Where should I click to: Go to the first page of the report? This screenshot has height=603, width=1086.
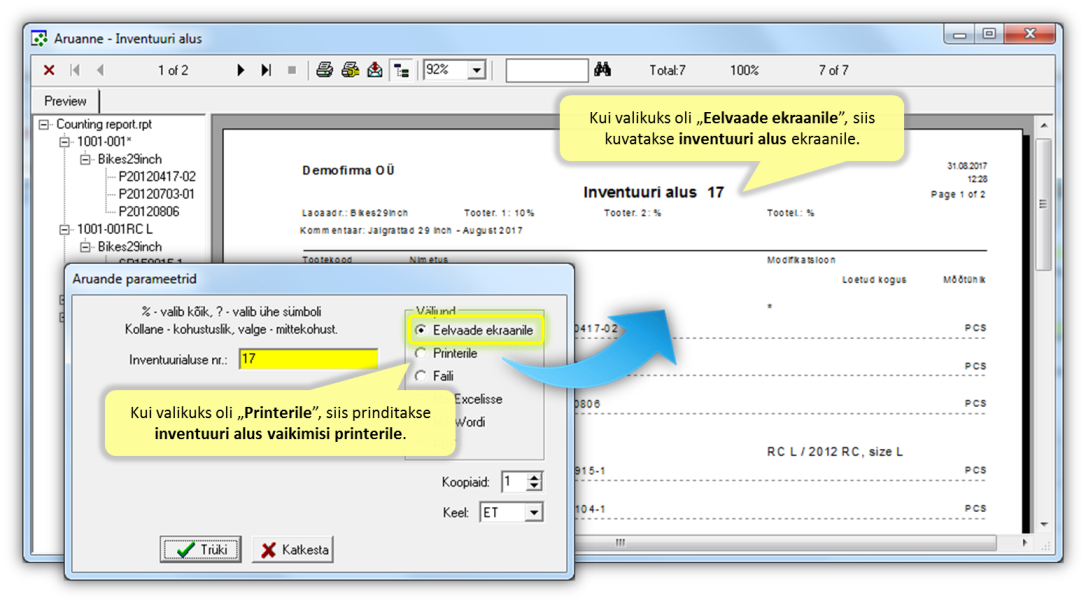75,70
